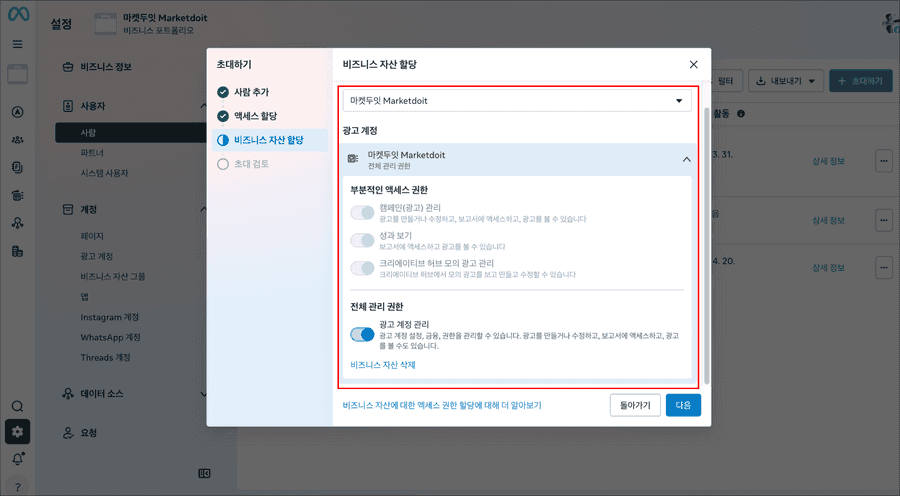Open 사람 in settings sidebar
900x496 pixels.
(131, 133)
